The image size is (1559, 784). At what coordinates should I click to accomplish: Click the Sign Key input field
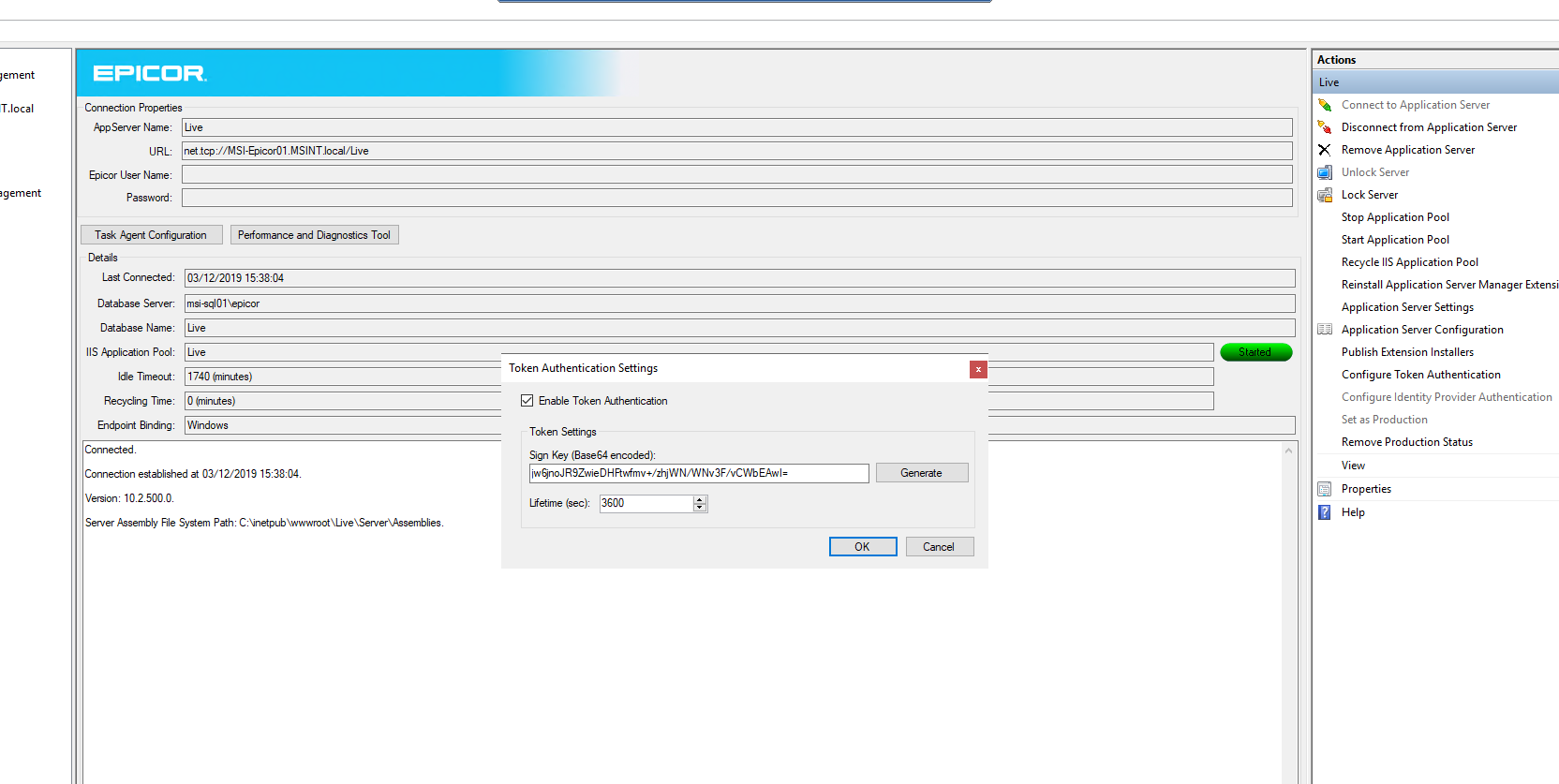(699, 473)
